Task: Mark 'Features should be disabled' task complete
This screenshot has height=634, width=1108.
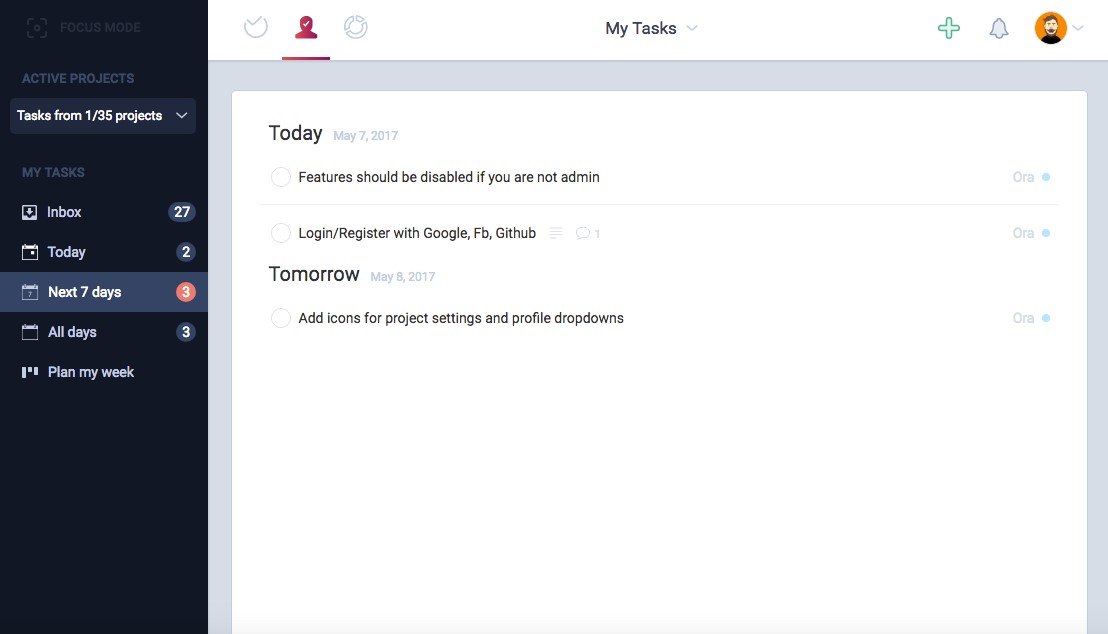Action: (281, 177)
